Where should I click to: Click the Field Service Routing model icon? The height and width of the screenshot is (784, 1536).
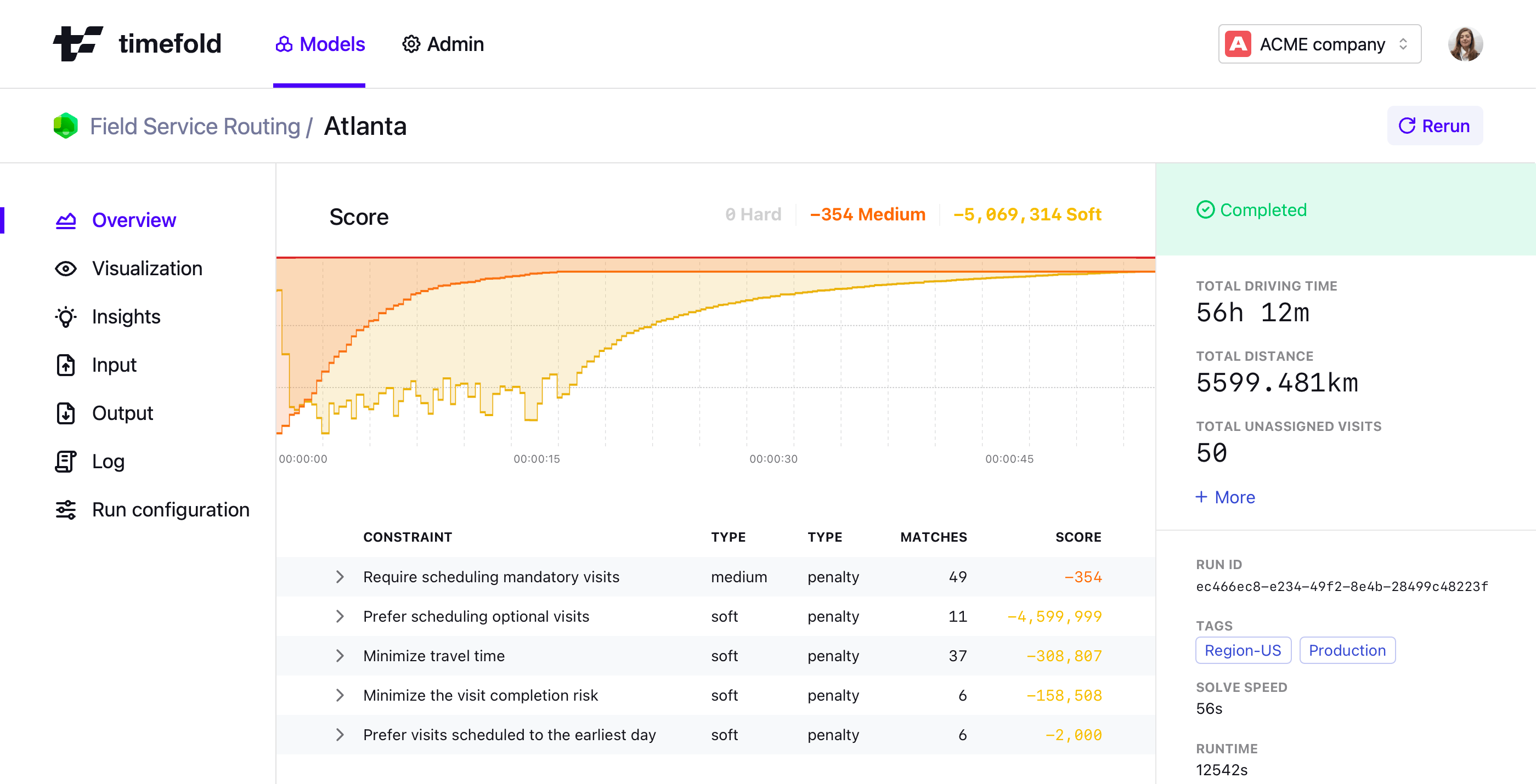(x=66, y=126)
